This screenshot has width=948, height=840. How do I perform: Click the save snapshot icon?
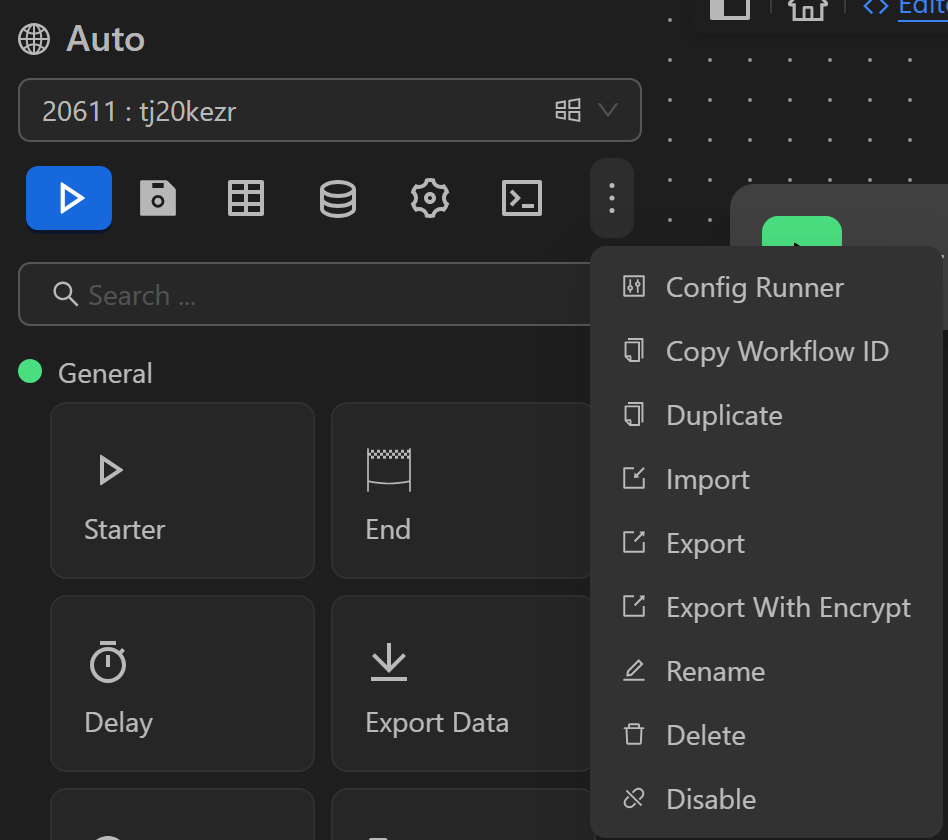point(158,198)
